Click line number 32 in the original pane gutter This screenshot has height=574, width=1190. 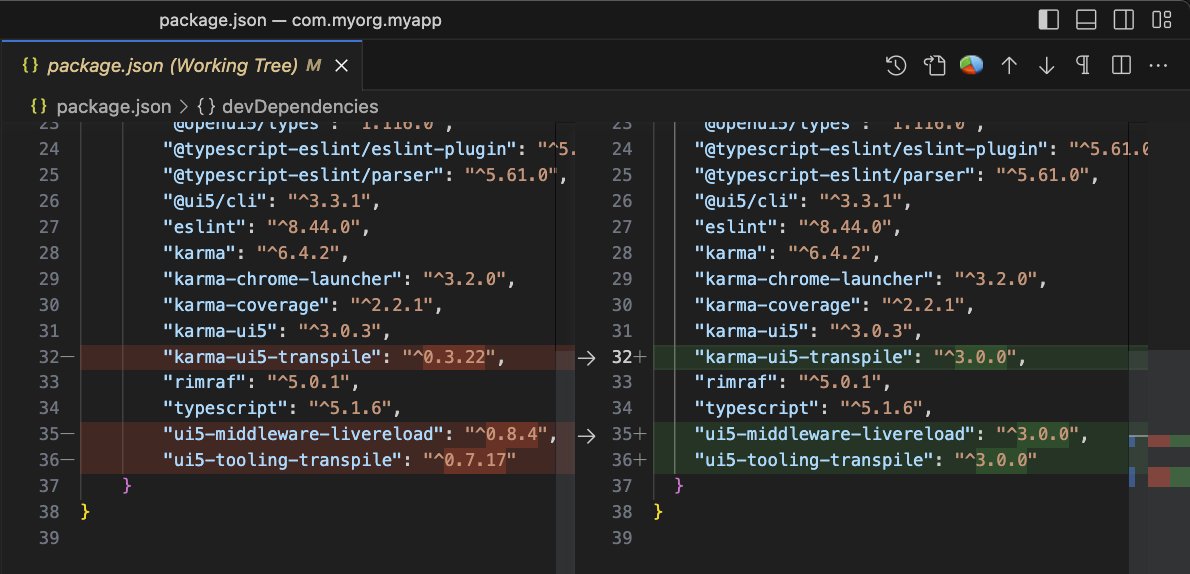pyautogui.click(x=49, y=357)
